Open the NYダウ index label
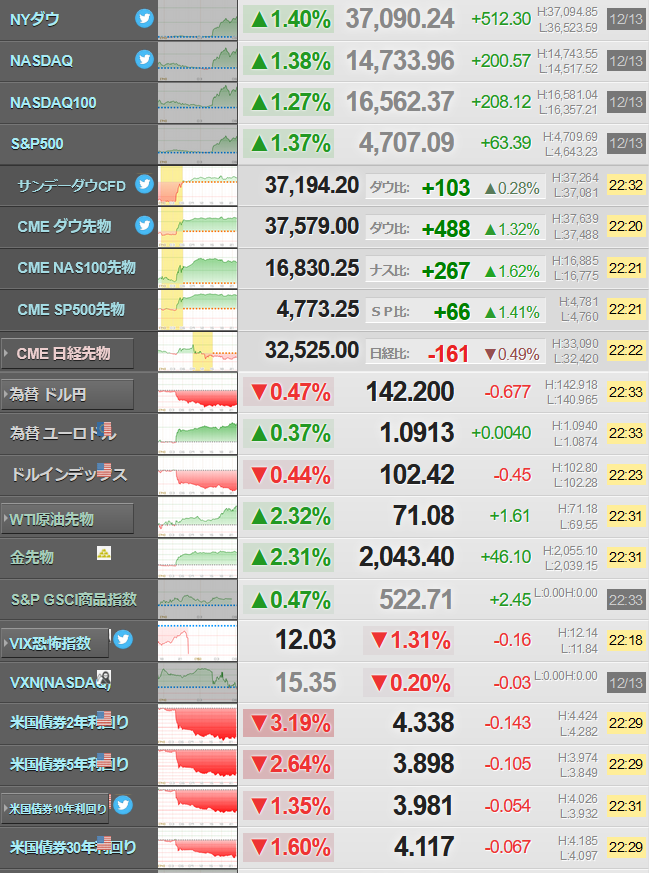Viewport: 650px width, 873px height. point(35,19)
